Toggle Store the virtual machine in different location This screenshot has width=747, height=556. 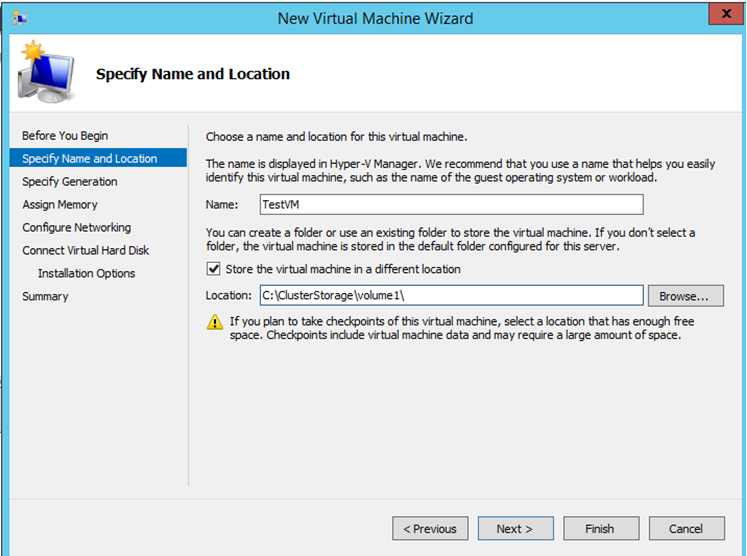[x=213, y=269]
